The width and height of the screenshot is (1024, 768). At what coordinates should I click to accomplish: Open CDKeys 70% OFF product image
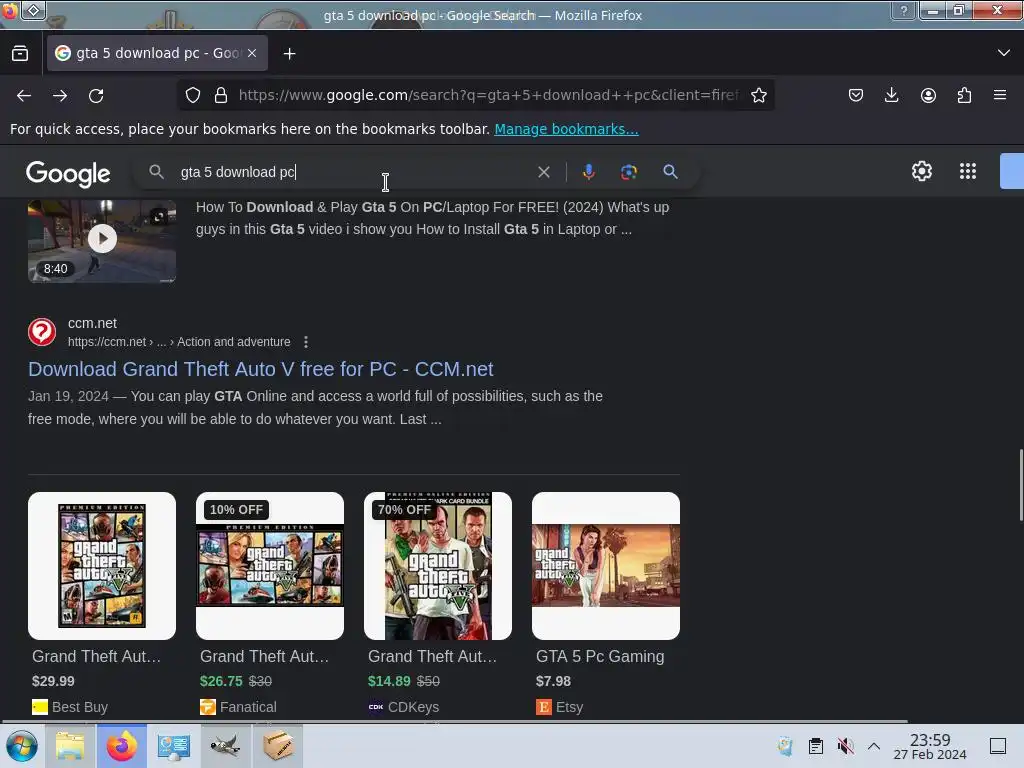click(438, 566)
